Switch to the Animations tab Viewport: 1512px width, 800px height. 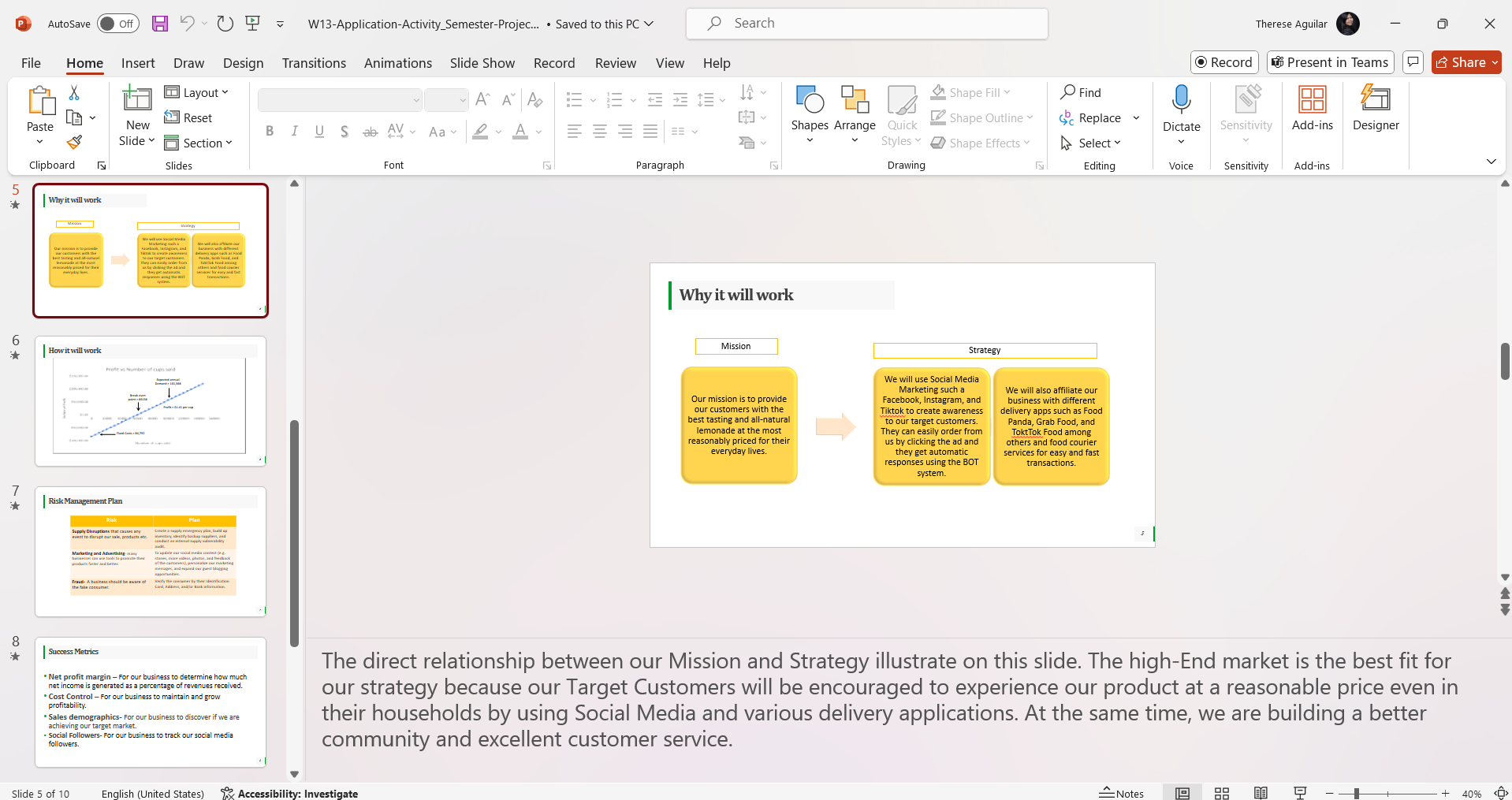398,63
